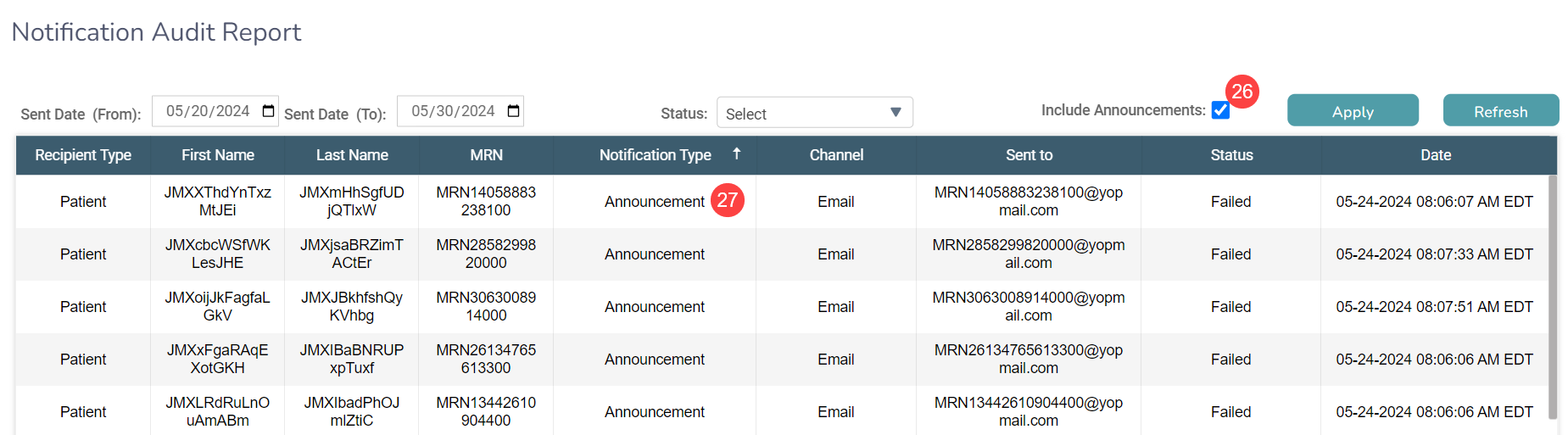Sort by Date column header
The height and width of the screenshot is (435, 1568).
click(x=1435, y=155)
